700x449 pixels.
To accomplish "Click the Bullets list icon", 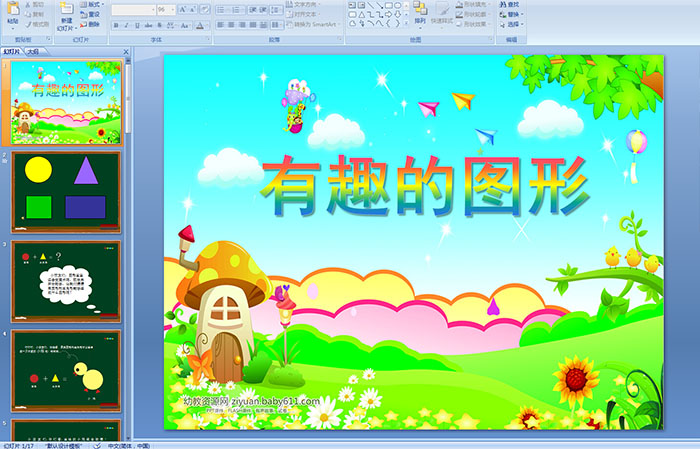I will pos(221,9).
